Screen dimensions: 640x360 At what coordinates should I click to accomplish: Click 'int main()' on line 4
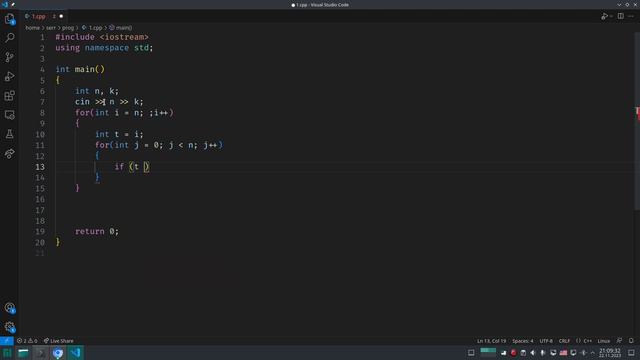pos(80,69)
